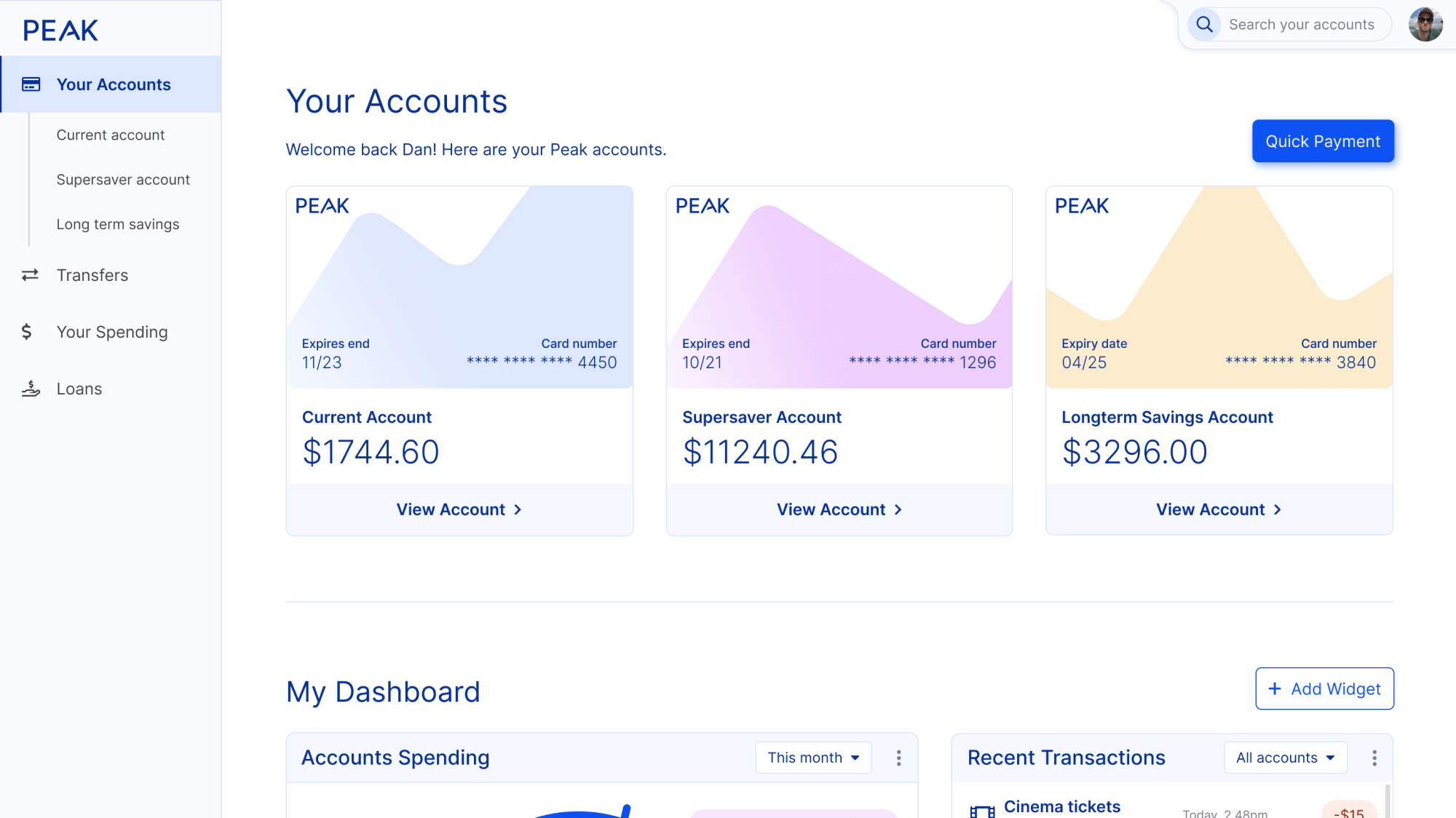Click the Loans hand icon

point(31,389)
